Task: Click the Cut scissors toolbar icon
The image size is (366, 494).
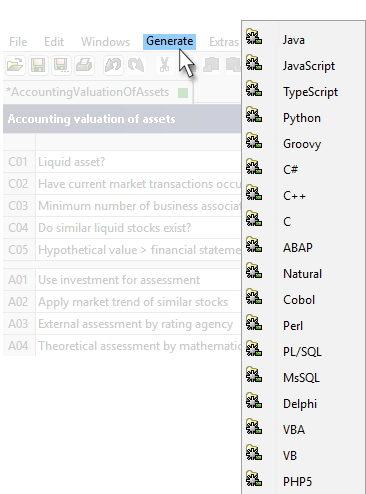Action: [165, 65]
